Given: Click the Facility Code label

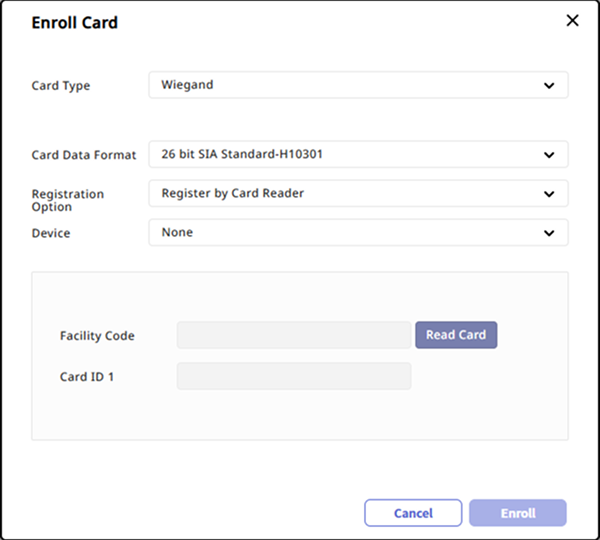Looking at the screenshot, I should [x=97, y=336].
